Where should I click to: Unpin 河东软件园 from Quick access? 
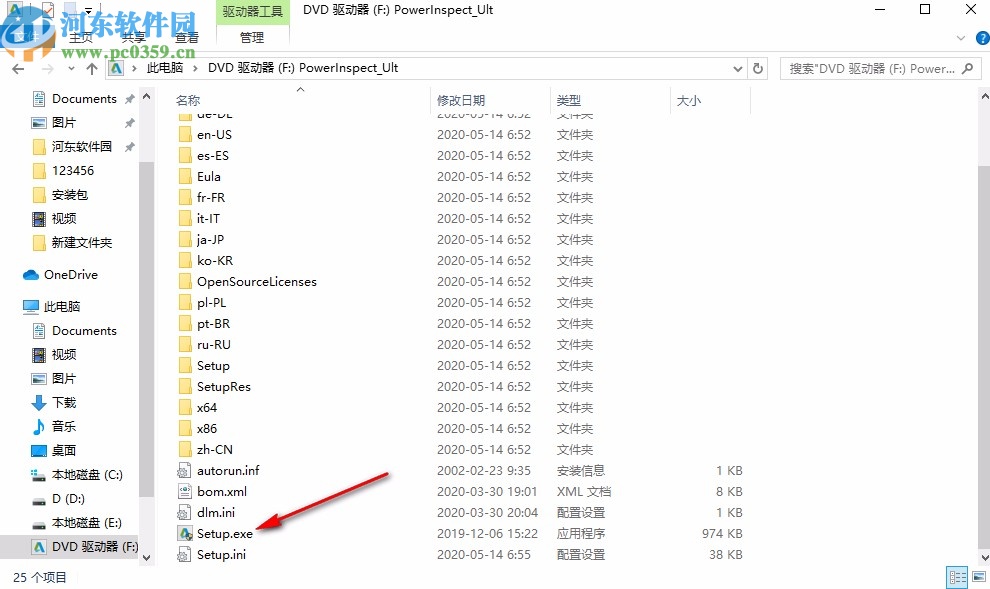coord(128,146)
